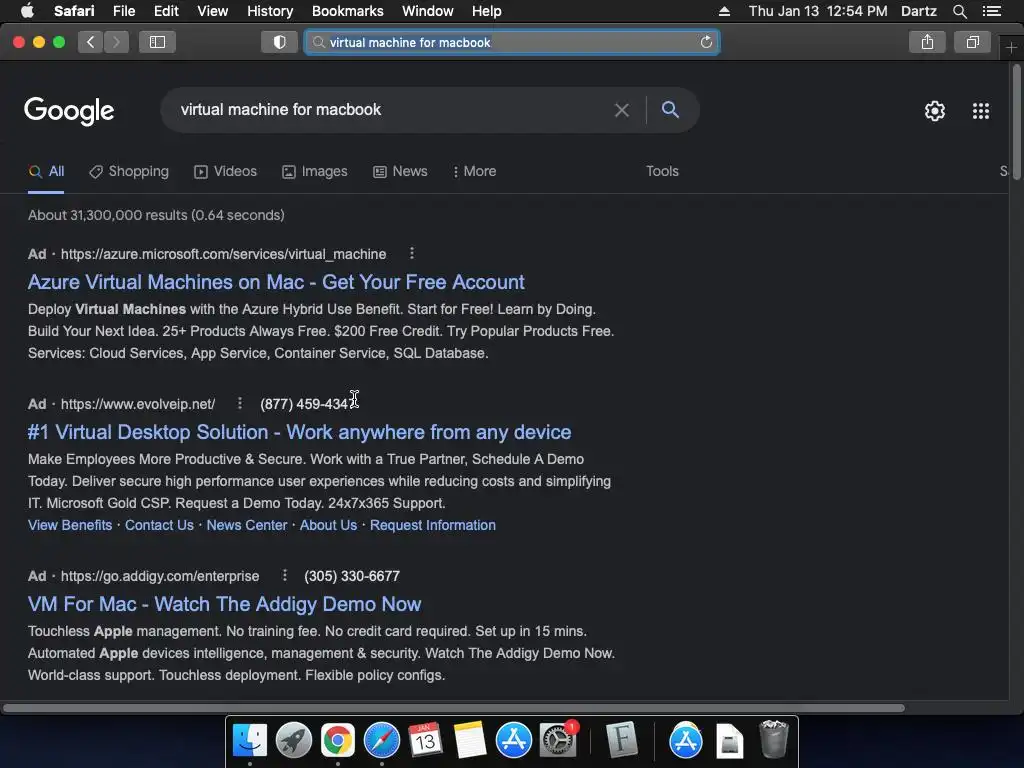Click Google's blue search magnifier button
This screenshot has width=1024, height=768.
(x=670, y=110)
